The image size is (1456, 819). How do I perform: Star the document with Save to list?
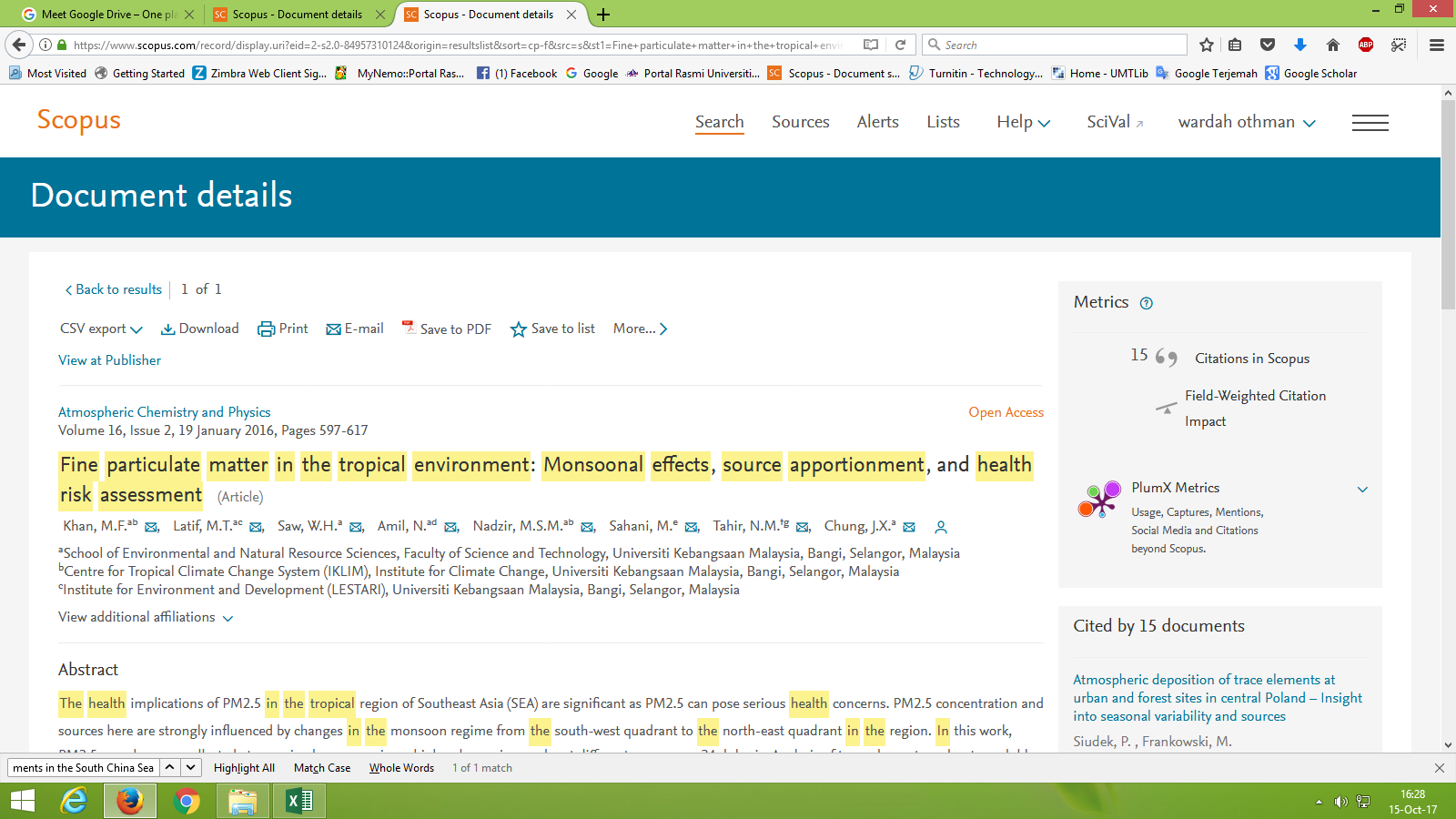pyautogui.click(x=518, y=329)
